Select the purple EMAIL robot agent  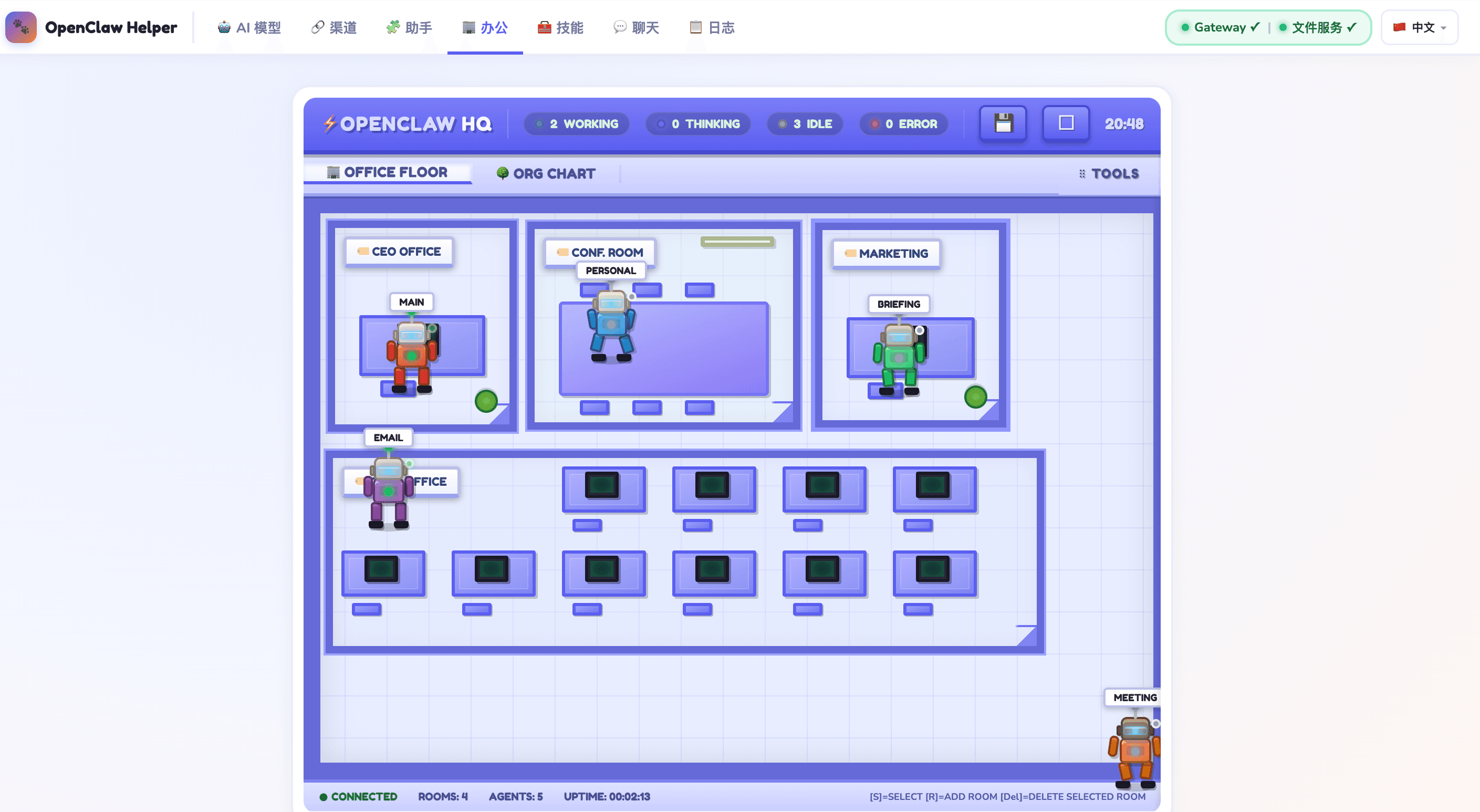click(x=389, y=492)
